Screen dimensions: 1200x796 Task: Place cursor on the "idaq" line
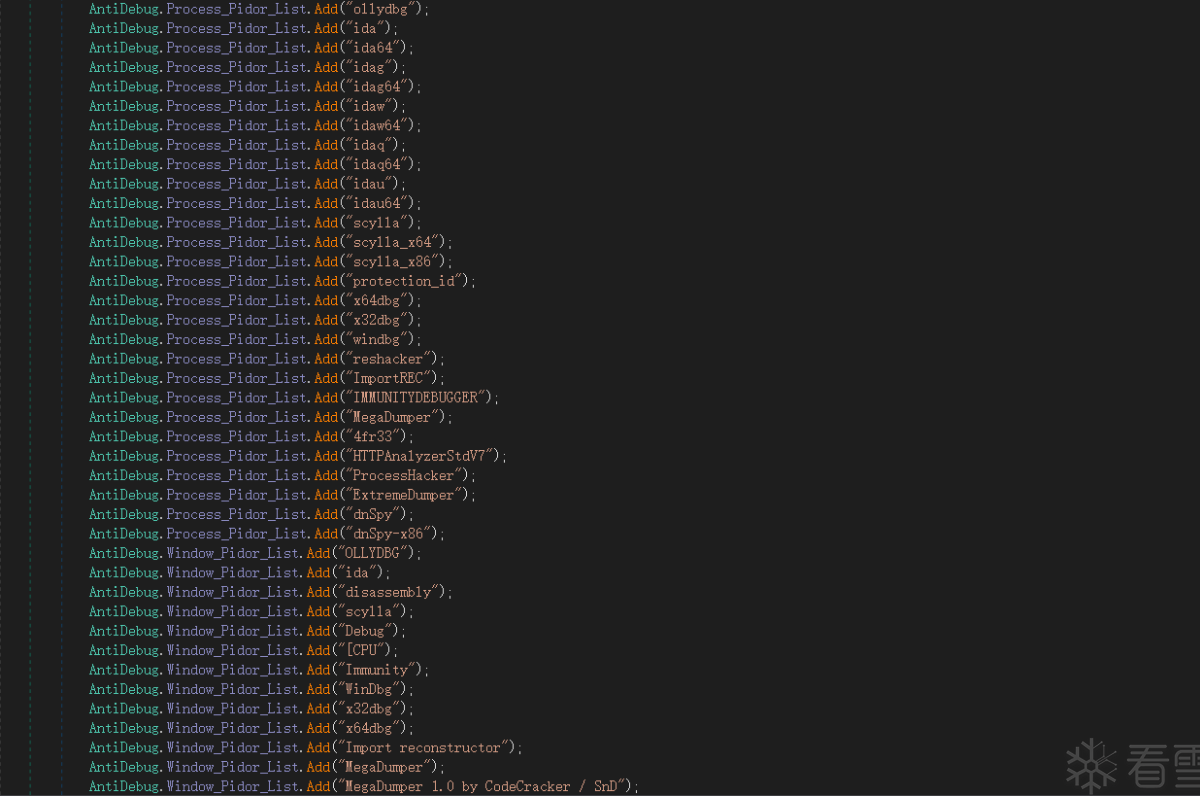248,145
